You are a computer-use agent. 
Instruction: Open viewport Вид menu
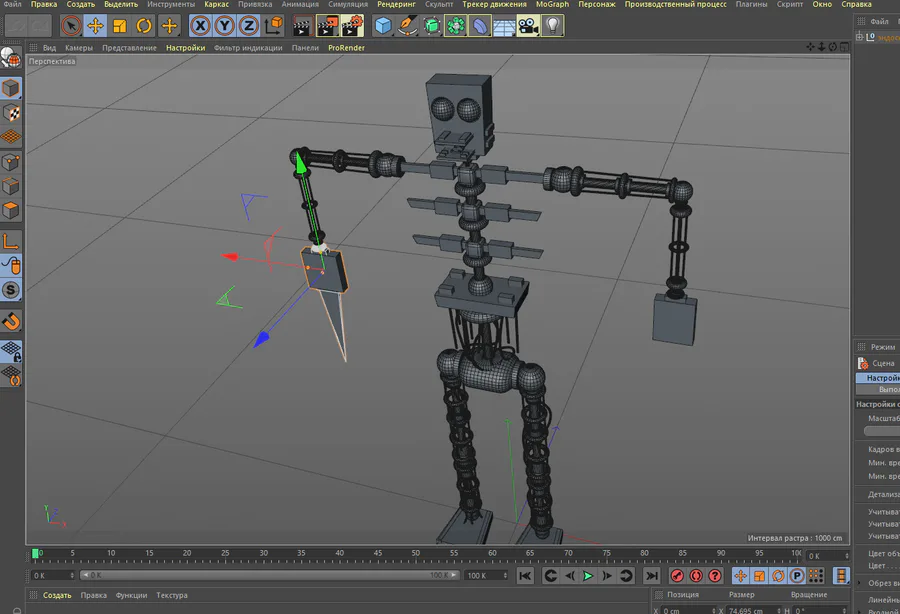click(x=49, y=48)
